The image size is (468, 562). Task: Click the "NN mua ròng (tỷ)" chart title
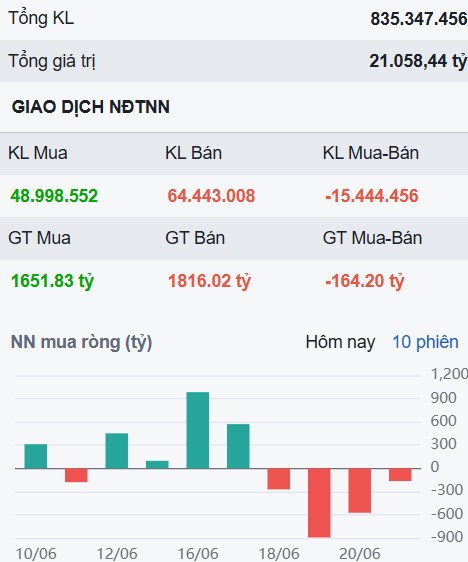point(82,342)
